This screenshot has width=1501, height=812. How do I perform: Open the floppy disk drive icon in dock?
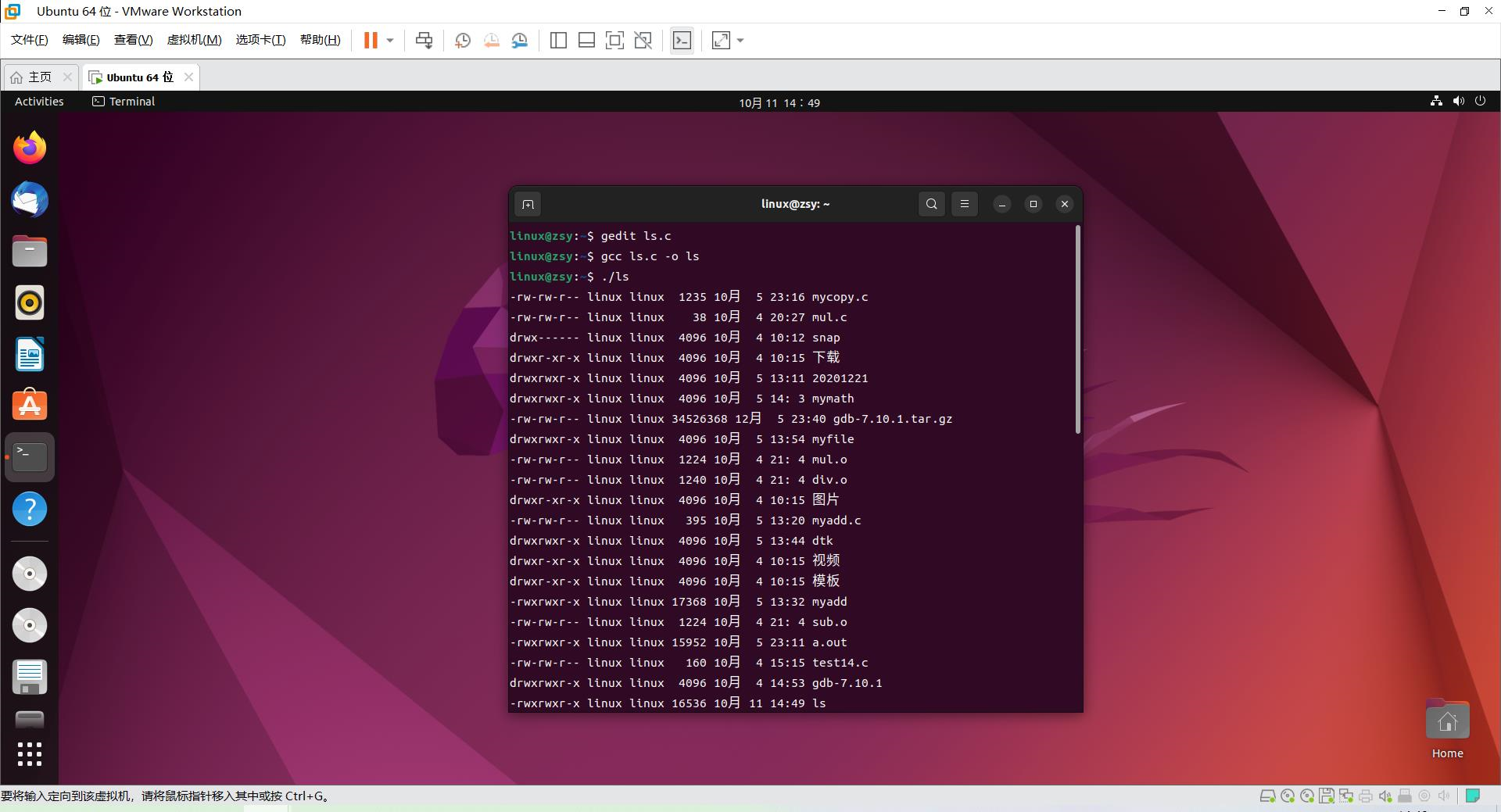tap(30, 677)
